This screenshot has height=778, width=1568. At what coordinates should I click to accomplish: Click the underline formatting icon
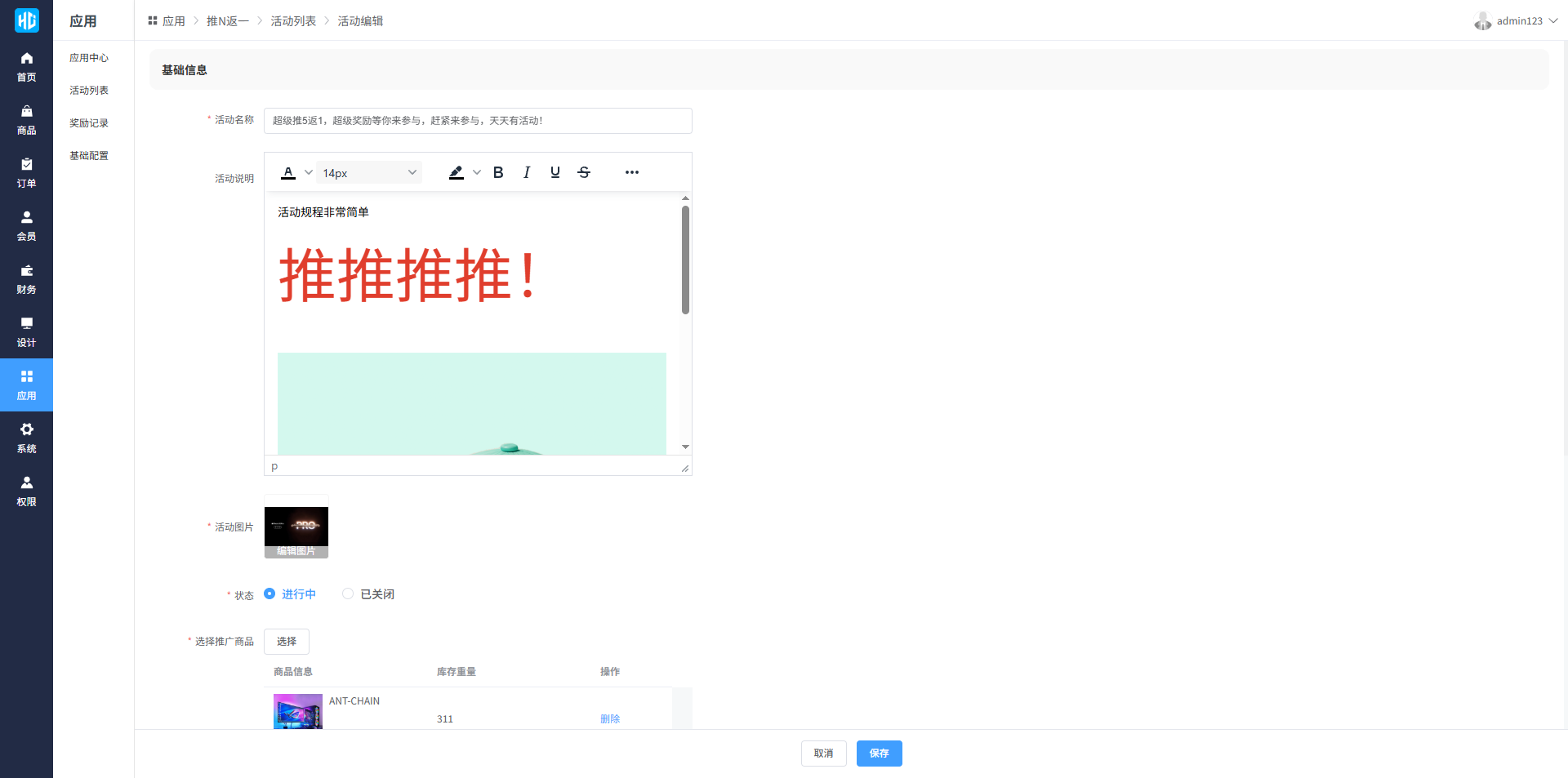pos(555,172)
